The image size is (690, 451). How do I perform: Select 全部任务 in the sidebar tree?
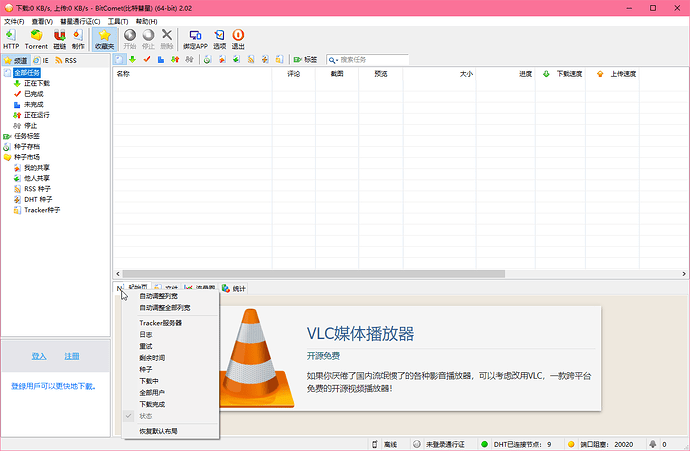pos(27,73)
